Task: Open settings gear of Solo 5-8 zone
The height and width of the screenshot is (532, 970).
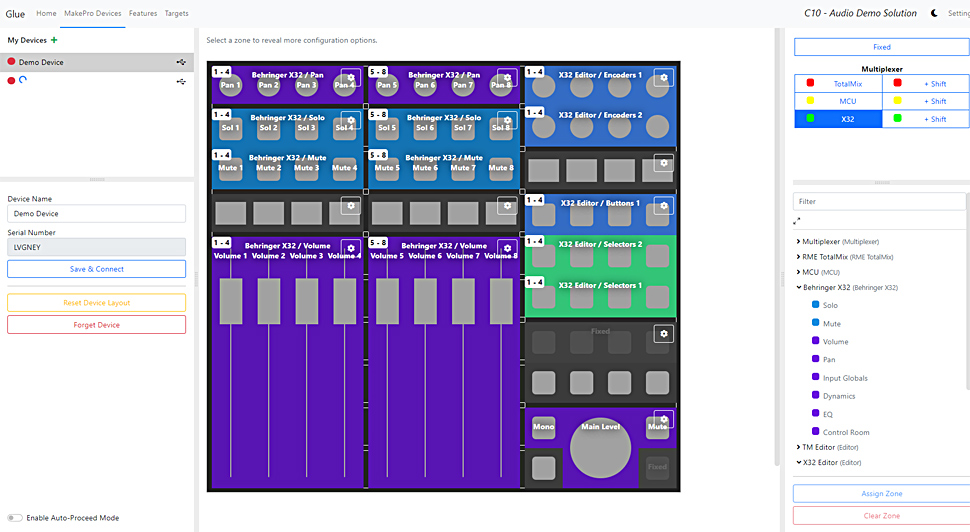Action: [x=507, y=120]
